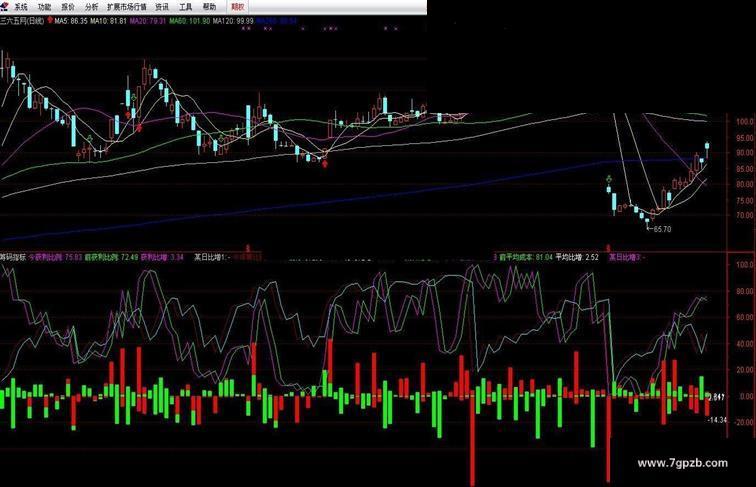Click the -14.34 value on indicator axis

pyautogui.click(x=717, y=420)
